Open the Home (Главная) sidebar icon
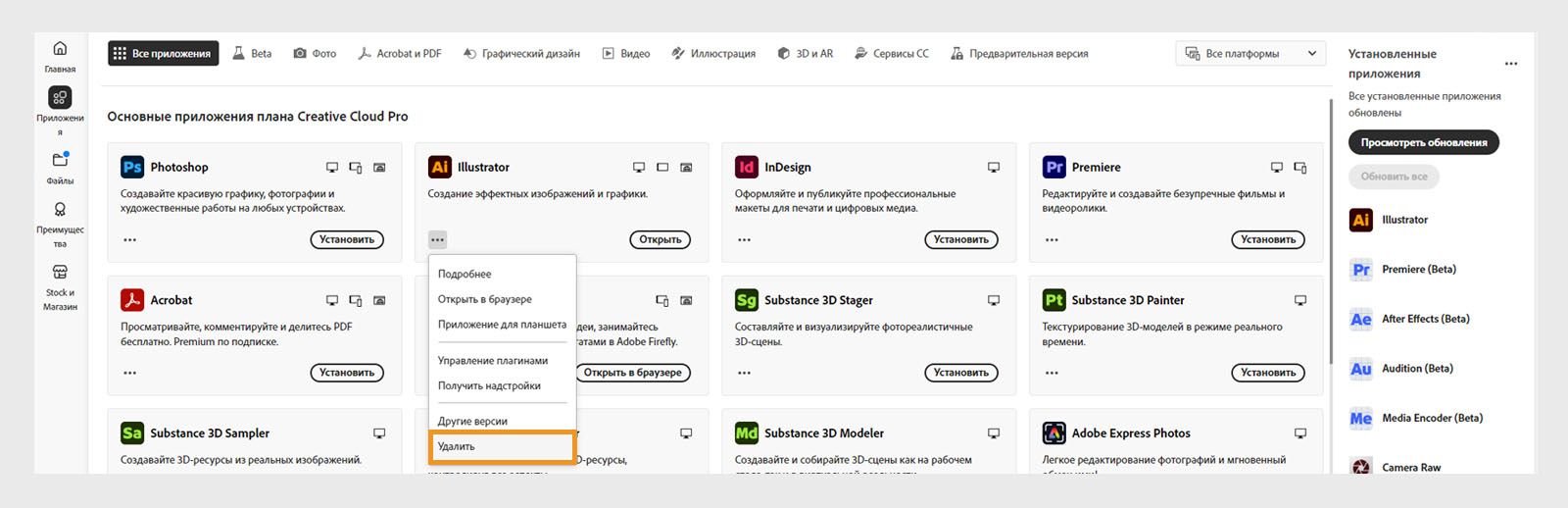Viewport: 1568px width, 508px height. (x=60, y=48)
